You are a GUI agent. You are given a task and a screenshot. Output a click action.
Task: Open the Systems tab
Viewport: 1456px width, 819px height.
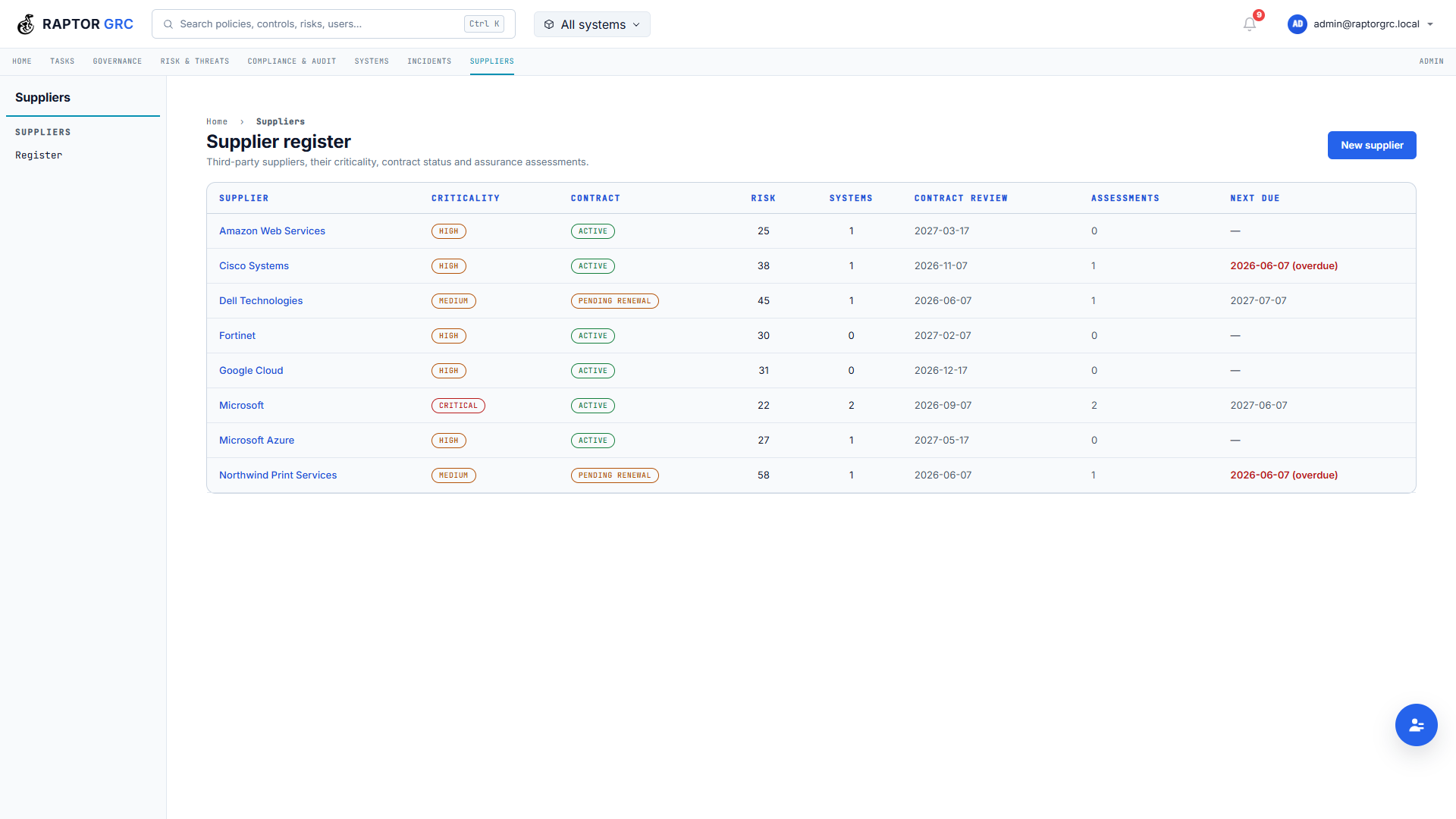click(x=372, y=61)
